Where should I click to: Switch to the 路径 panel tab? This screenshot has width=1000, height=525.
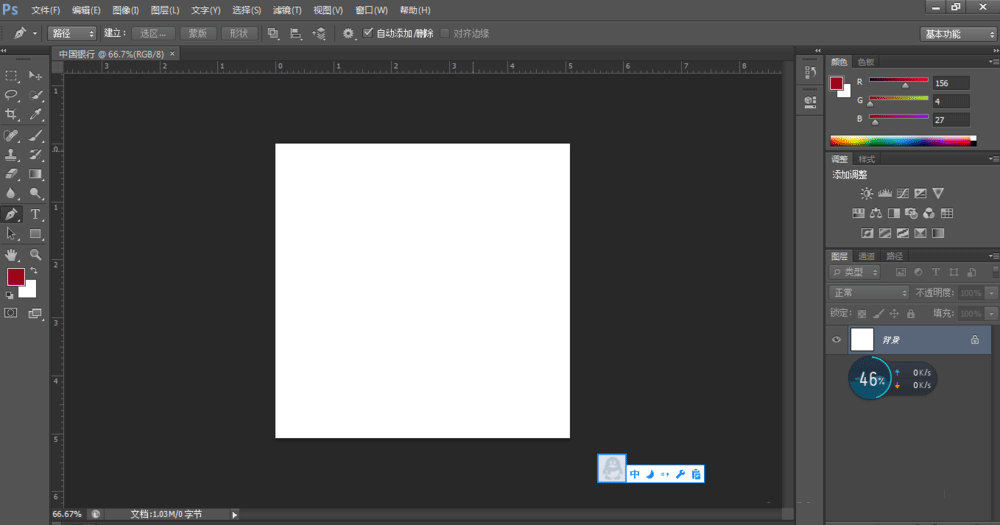pyautogui.click(x=895, y=256)
